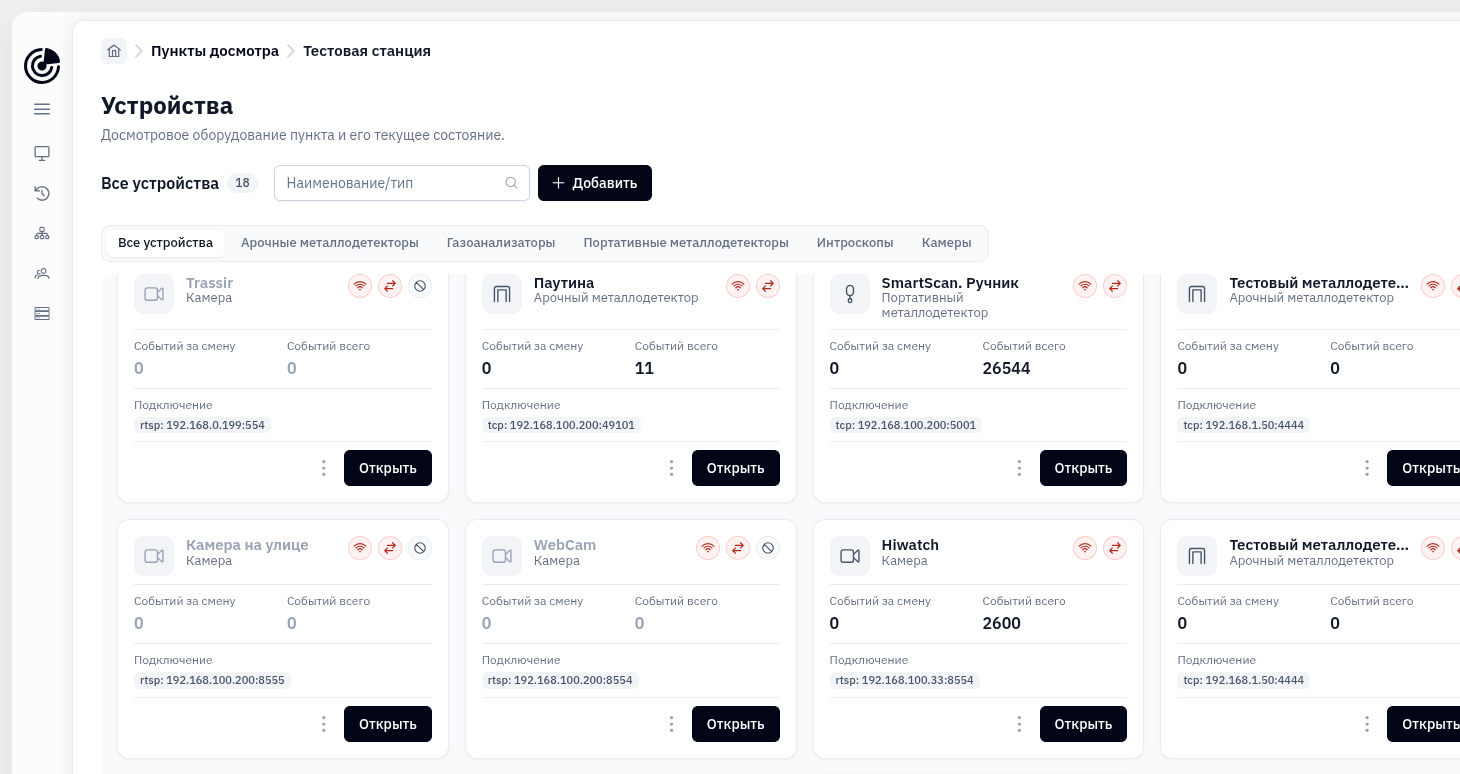The height and width of the screenshot is (774, 1460).
Task: Open the WebCam device card
Action: pyautogui.click(x=736, y=724)
